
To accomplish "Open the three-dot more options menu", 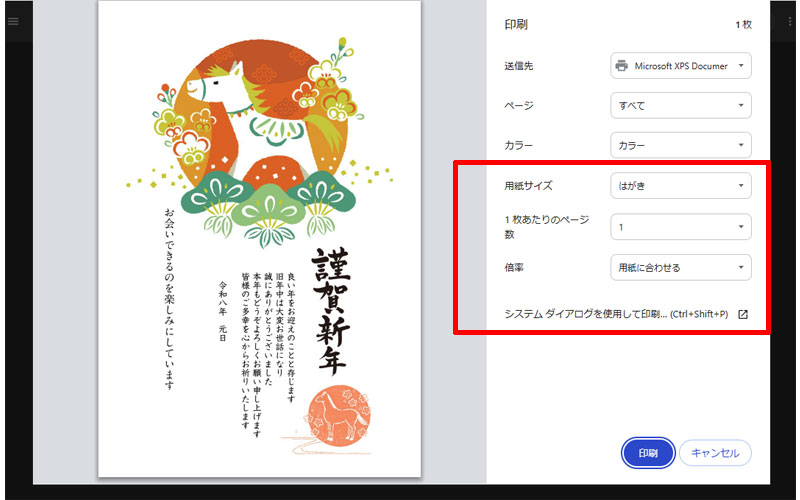I will pyautogui.click(x=790, y=21).
